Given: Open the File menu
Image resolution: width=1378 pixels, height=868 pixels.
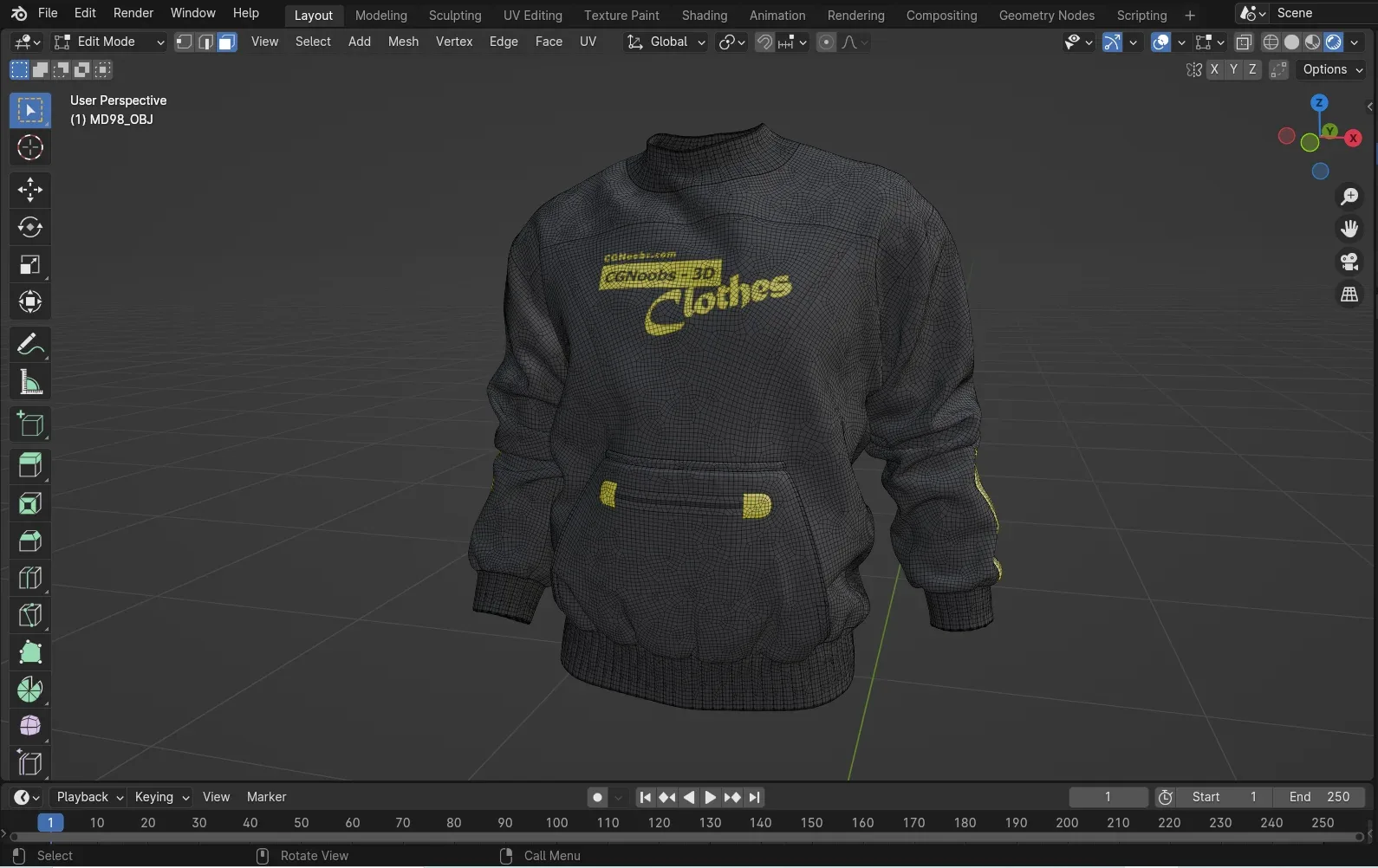Looking at the screenshot, I should pos(48,13).
